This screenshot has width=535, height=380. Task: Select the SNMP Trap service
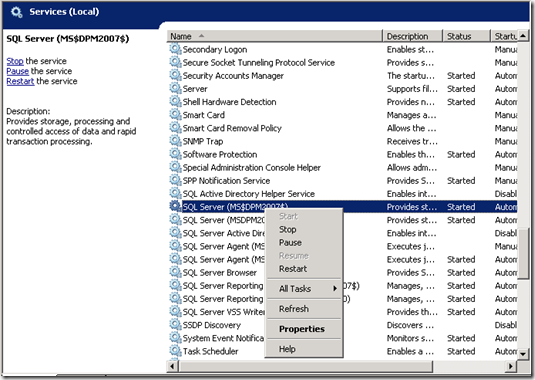coord(343,141)
